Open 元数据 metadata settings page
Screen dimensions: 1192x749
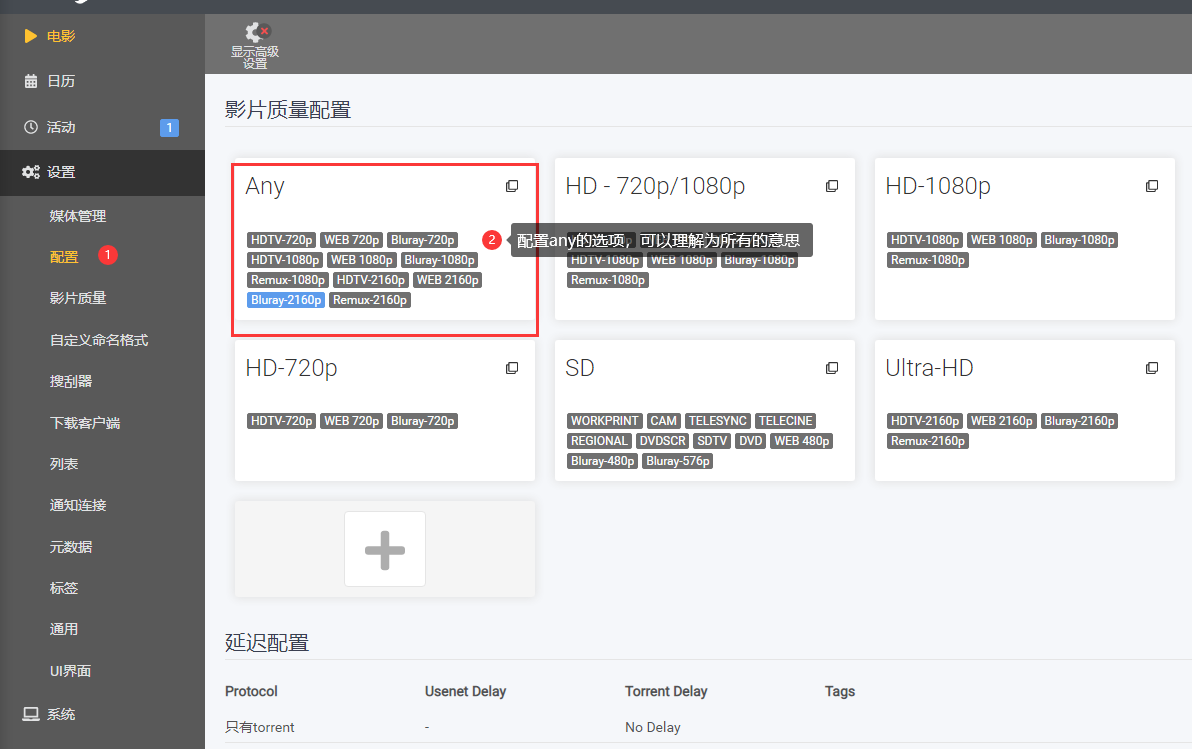coord(71,547)
